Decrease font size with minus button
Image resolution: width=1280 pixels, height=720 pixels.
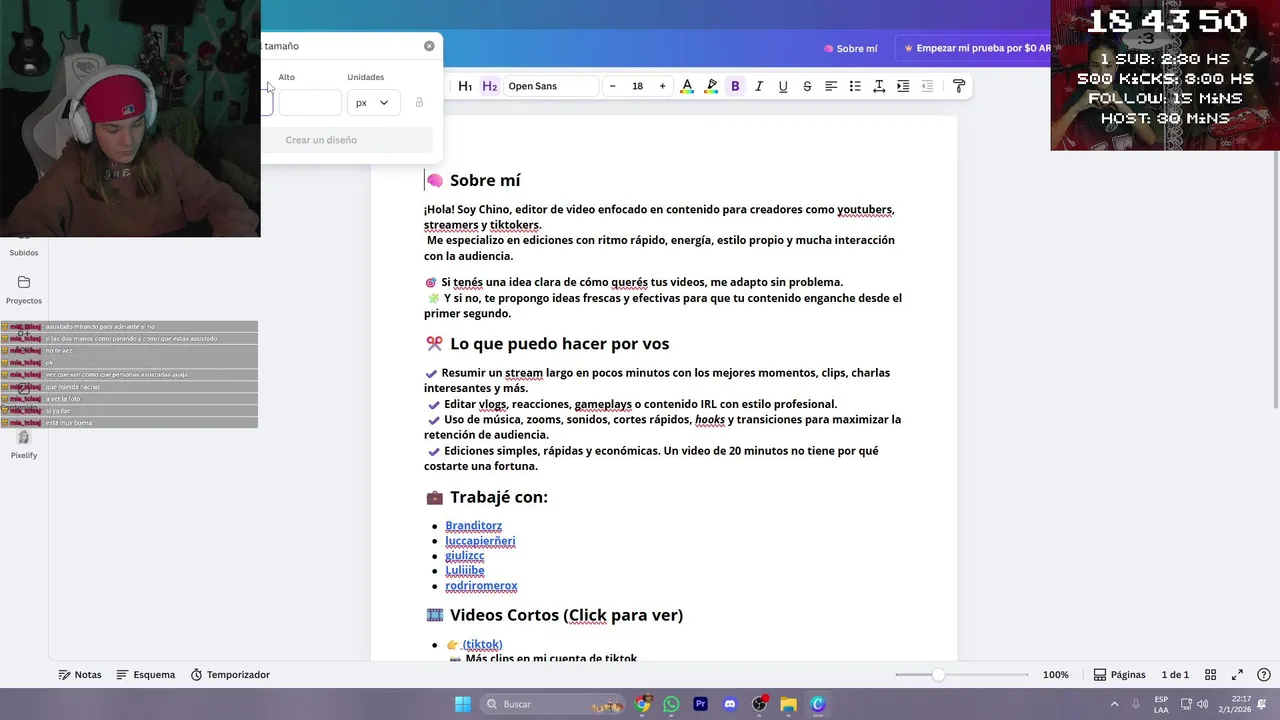[x=613, y=86]
